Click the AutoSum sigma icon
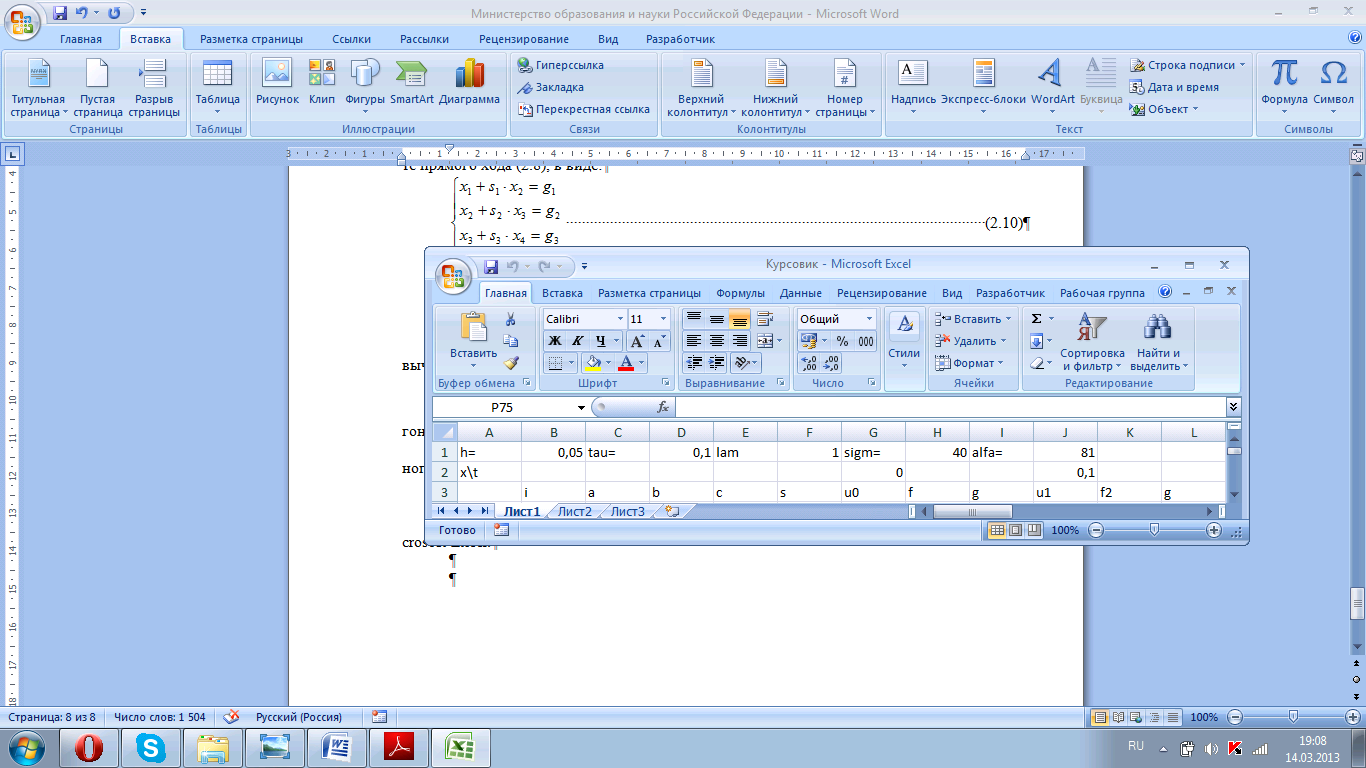The height and width of the screenshot is (768, 1366). (1036, 319)
